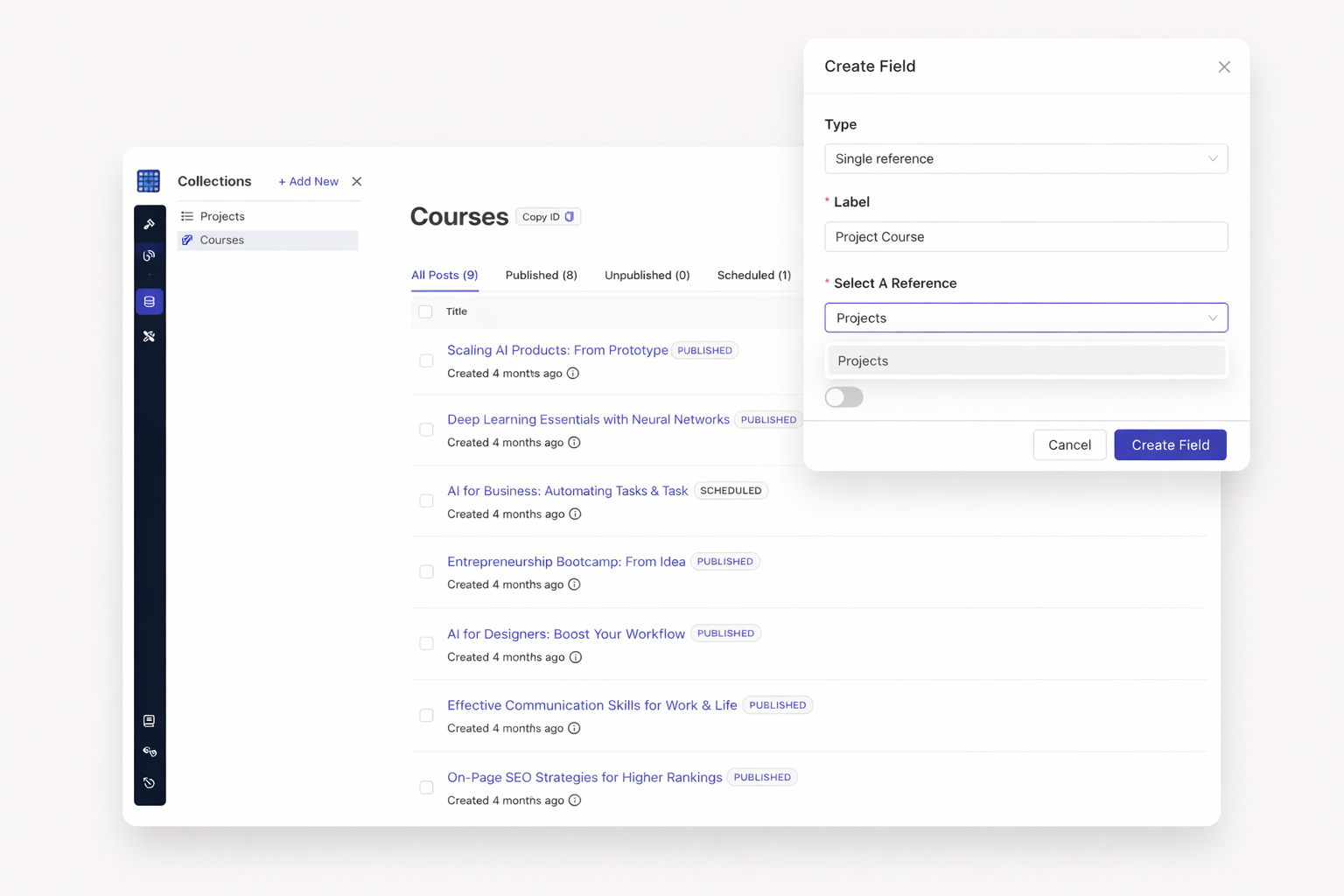1344x896 pixels.
Task: Open the wrench and screwdriver tools icon
Action: [150, 336]
